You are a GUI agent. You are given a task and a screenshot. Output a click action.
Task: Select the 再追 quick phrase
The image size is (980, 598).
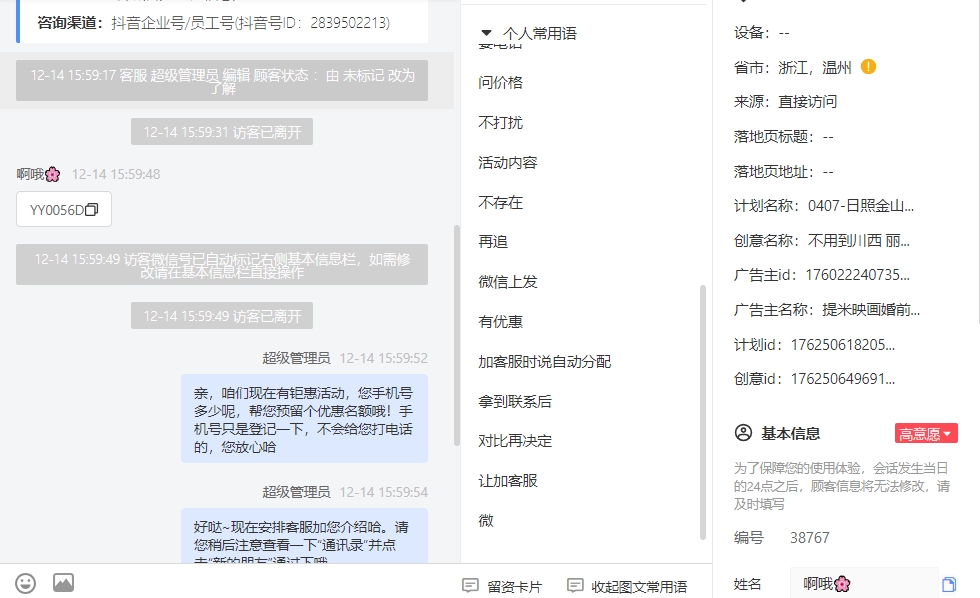tap(493, 242)
